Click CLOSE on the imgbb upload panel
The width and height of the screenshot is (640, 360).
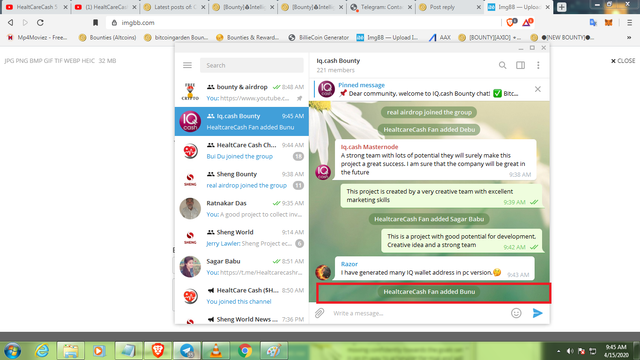pos(623,61)
